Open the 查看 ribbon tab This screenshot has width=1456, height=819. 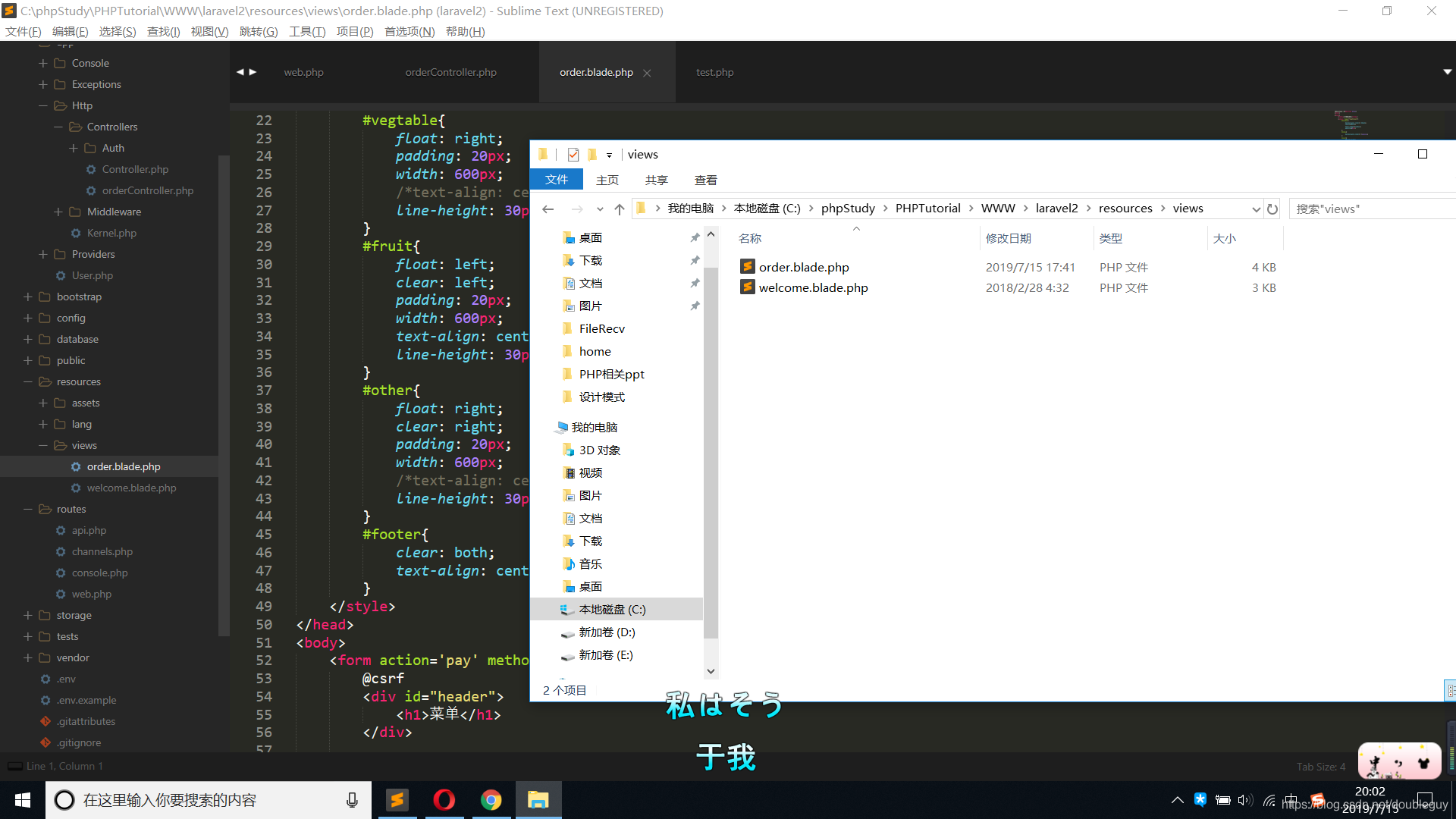point(705,180)
